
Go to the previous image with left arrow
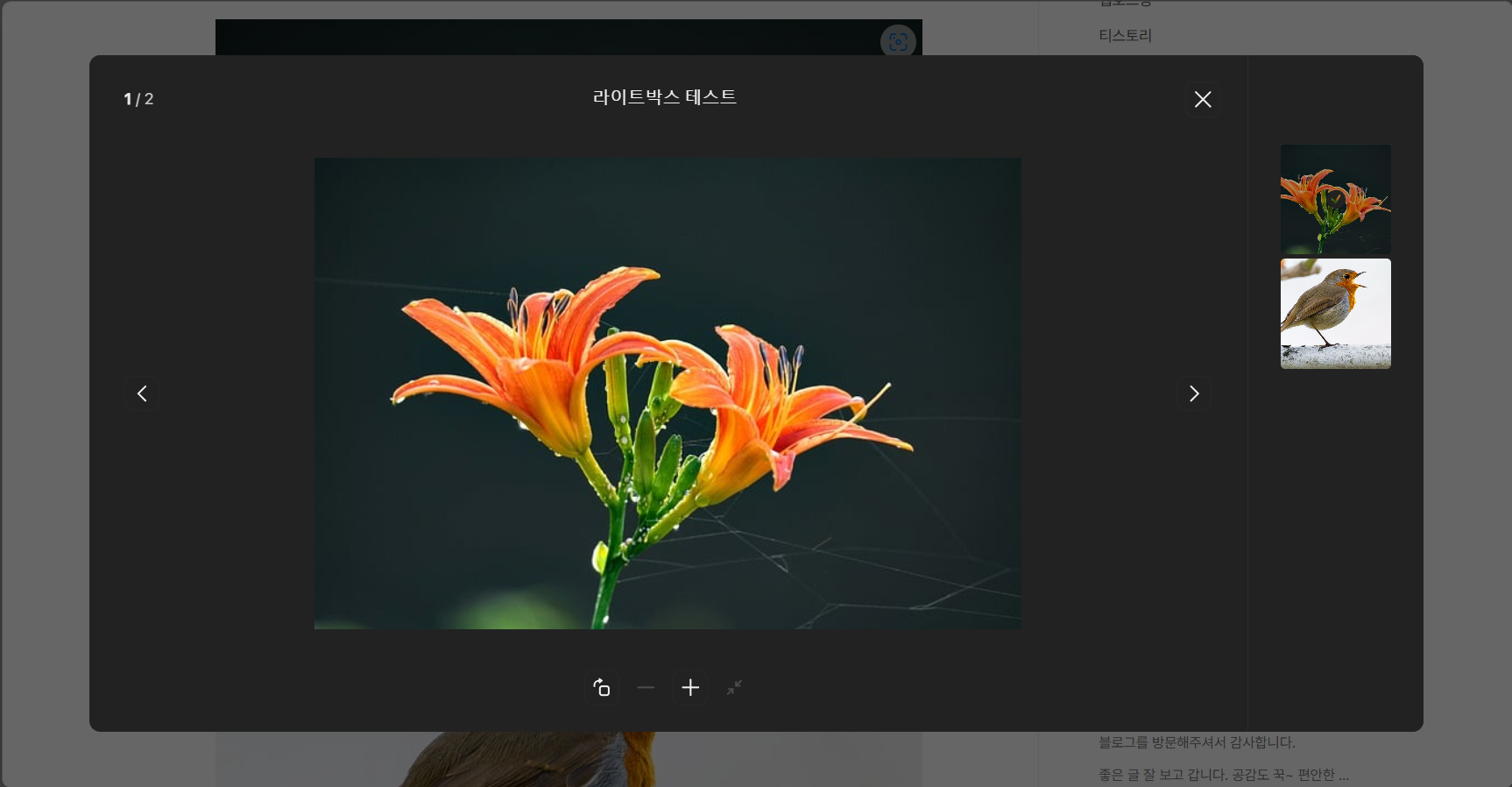click(142, 393)
